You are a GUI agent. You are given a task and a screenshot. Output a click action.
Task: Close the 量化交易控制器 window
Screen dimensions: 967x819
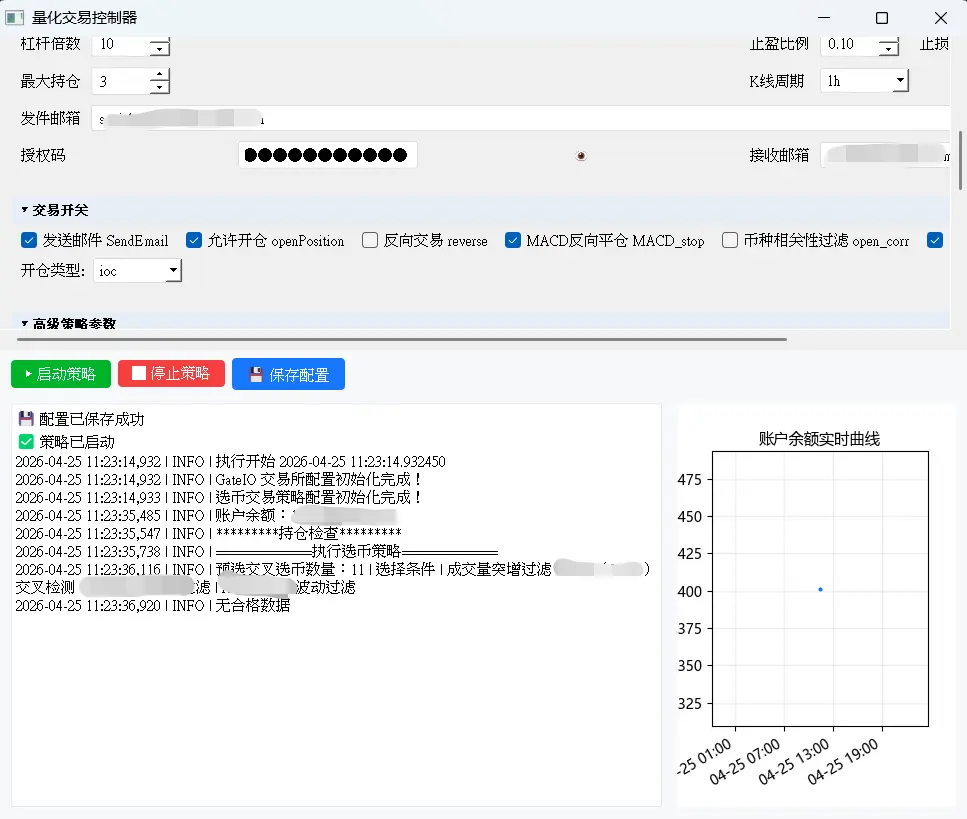click(x=940, y=18)
